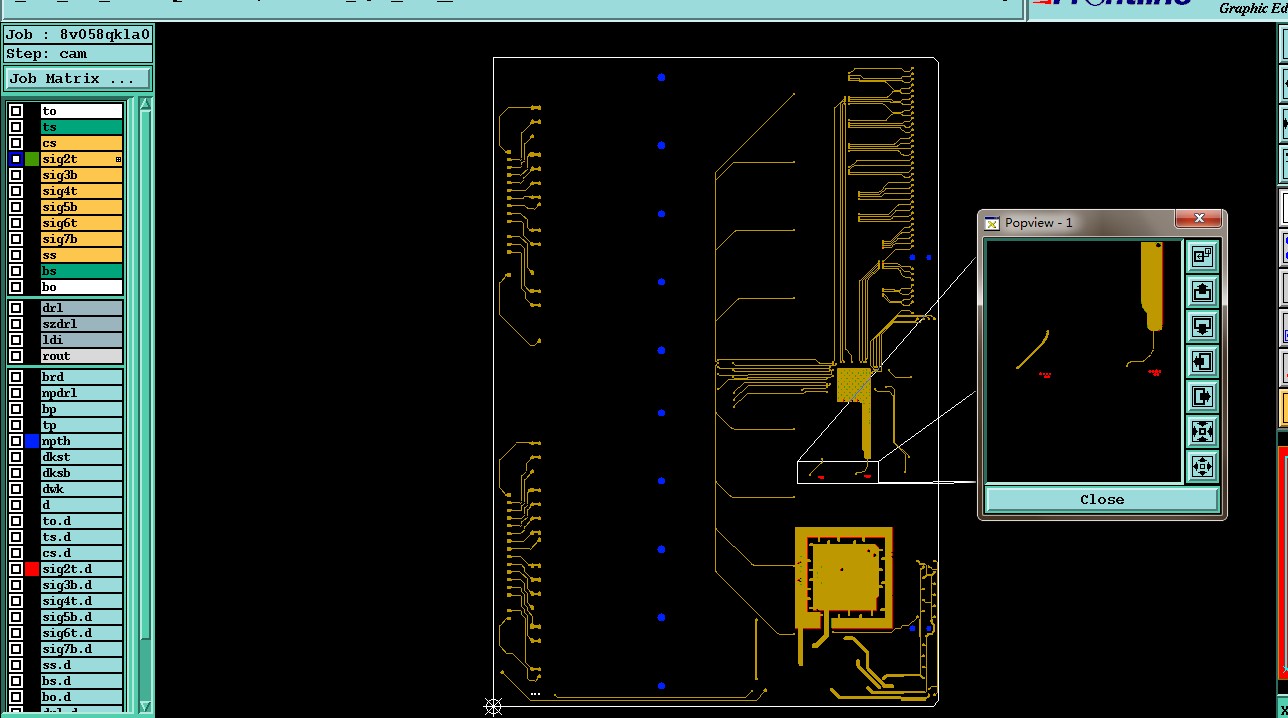Screen dimensions: 1288x718
Task: Select the ss layer name
Action: [82, 255]
